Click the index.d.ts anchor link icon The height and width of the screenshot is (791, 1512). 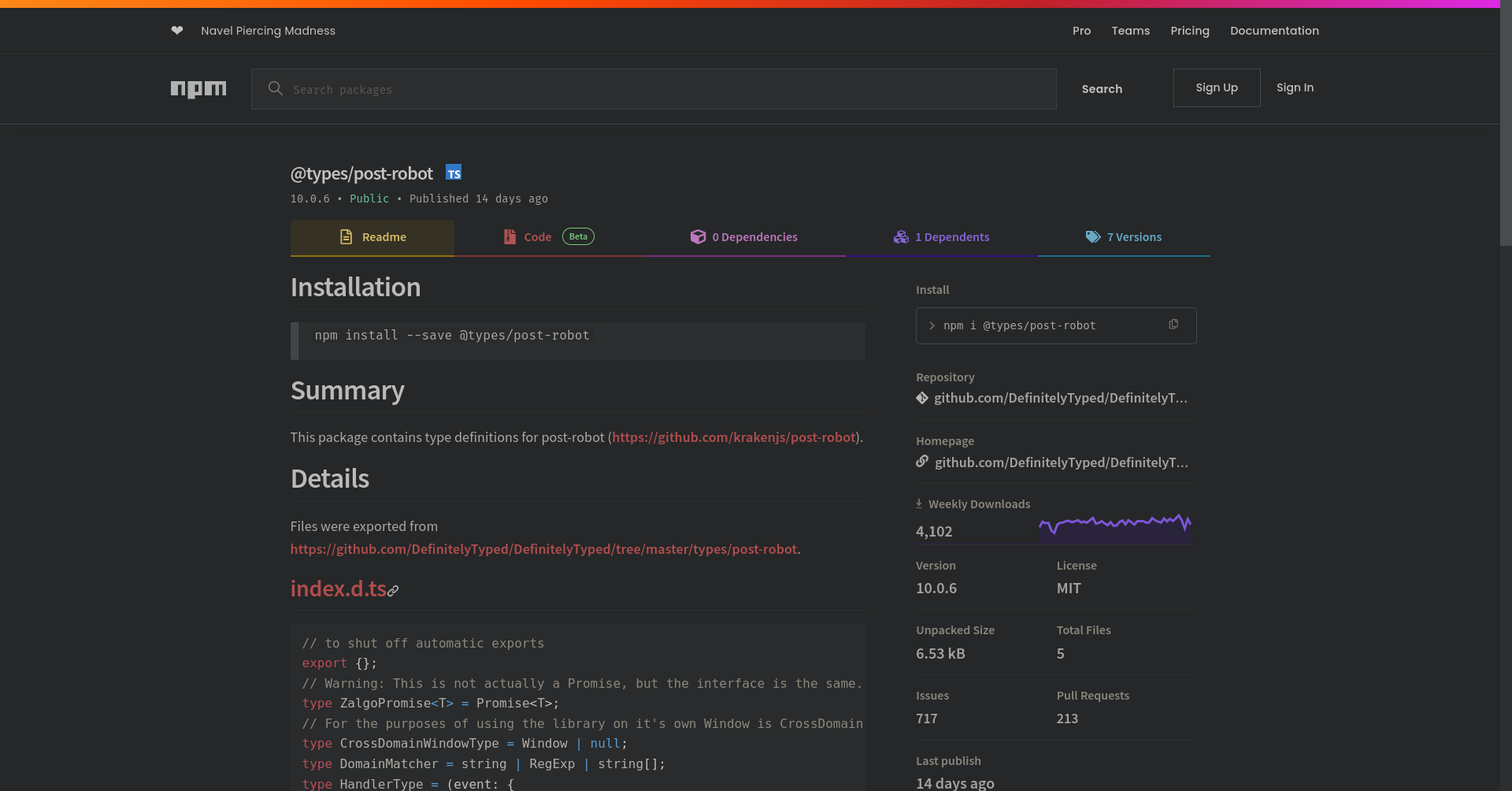[x=393, y=590]
